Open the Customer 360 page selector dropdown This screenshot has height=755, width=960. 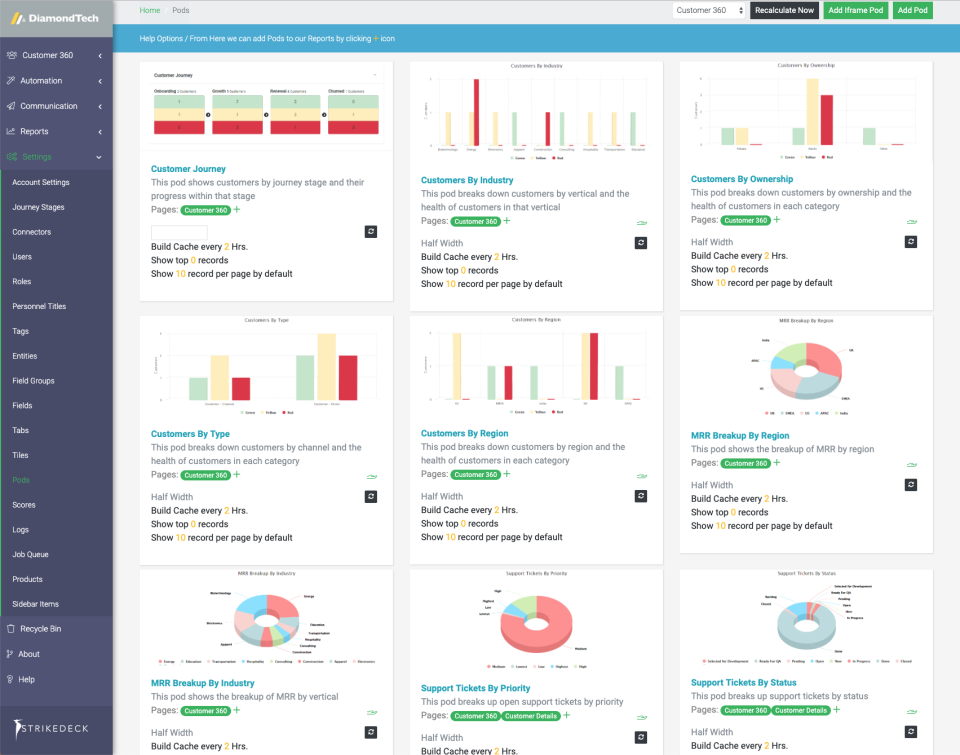coord(709,10)
